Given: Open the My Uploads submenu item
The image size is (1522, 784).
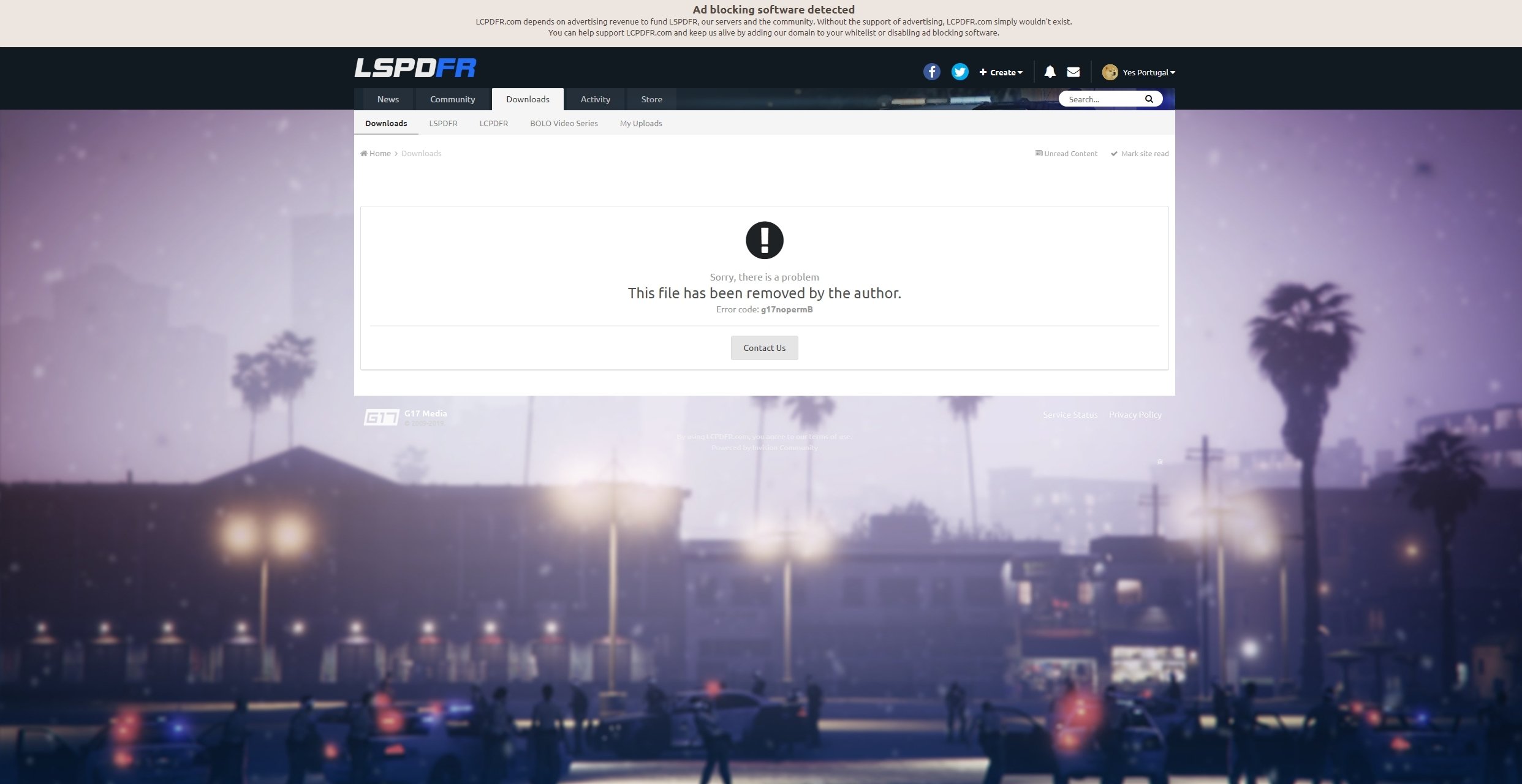Looking at the screenshot, I should (x=640, y=123).
